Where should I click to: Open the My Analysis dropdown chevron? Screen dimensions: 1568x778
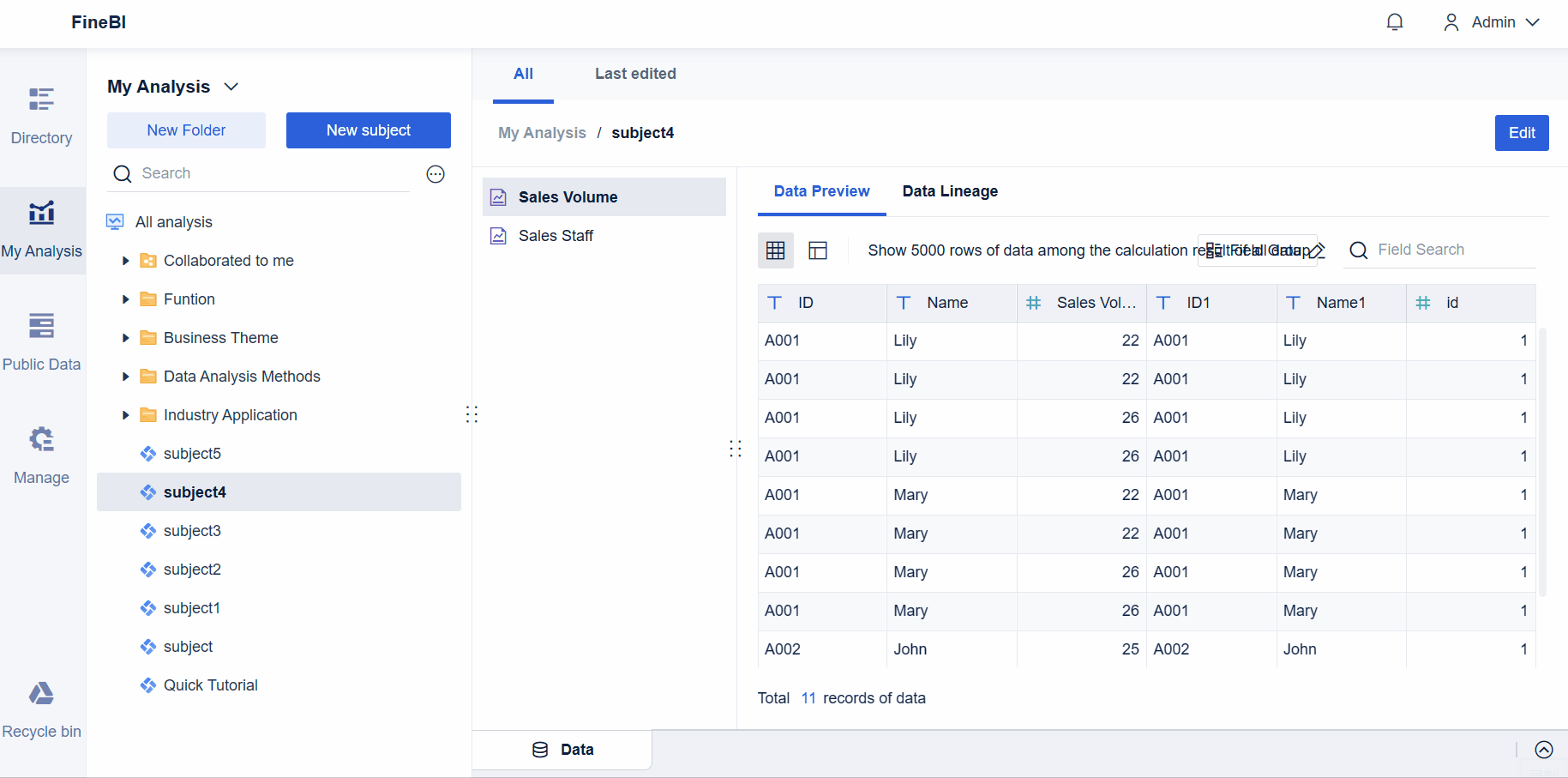pos(231,87)
